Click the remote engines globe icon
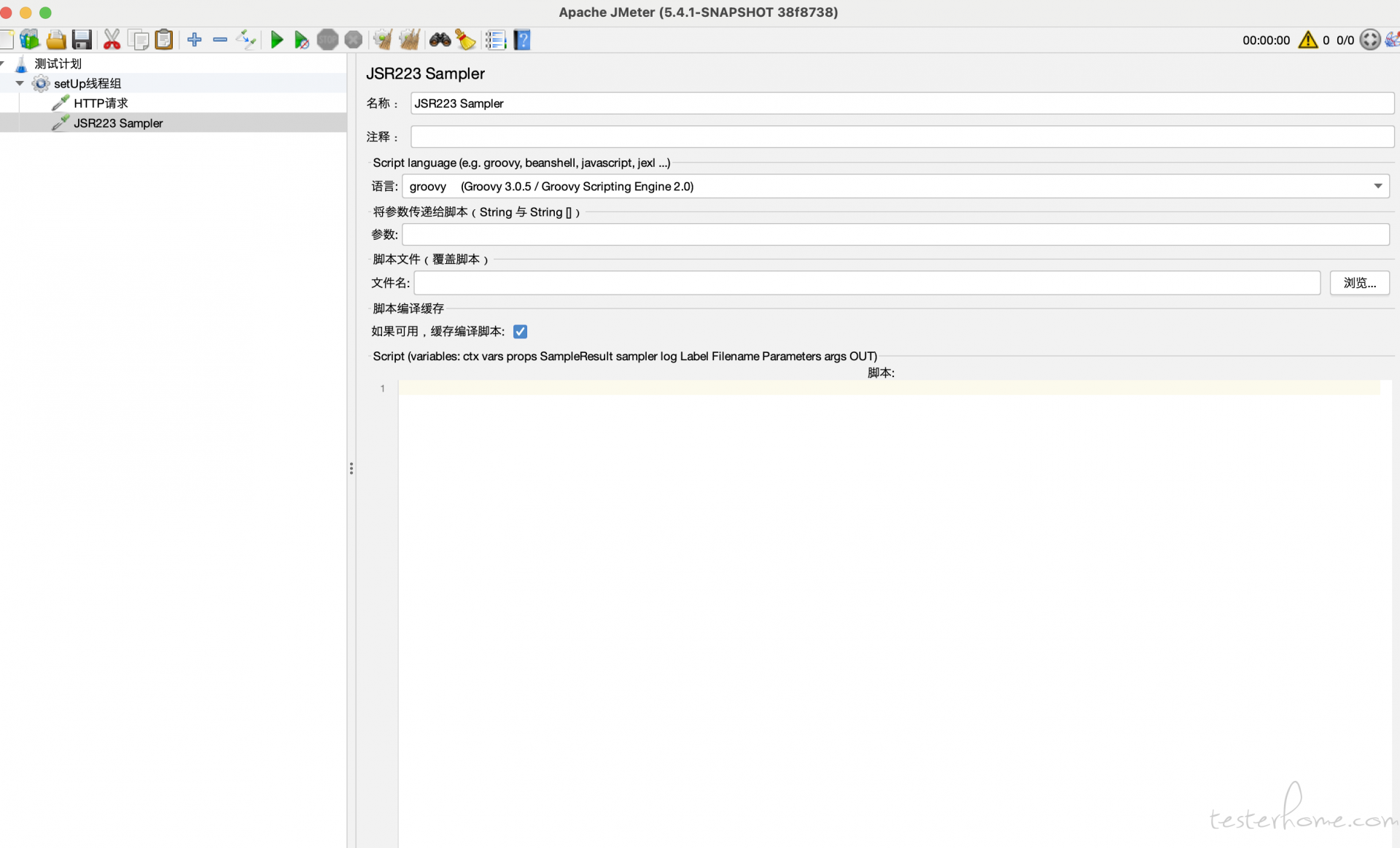Viewport: 1400px width, 848px height. tap(1370, 39)
